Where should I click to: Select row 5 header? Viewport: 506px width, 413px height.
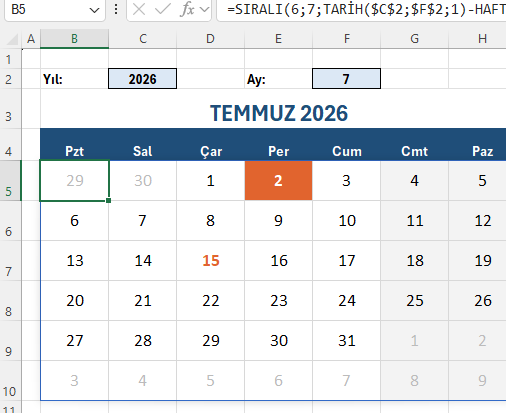point(11,181)
